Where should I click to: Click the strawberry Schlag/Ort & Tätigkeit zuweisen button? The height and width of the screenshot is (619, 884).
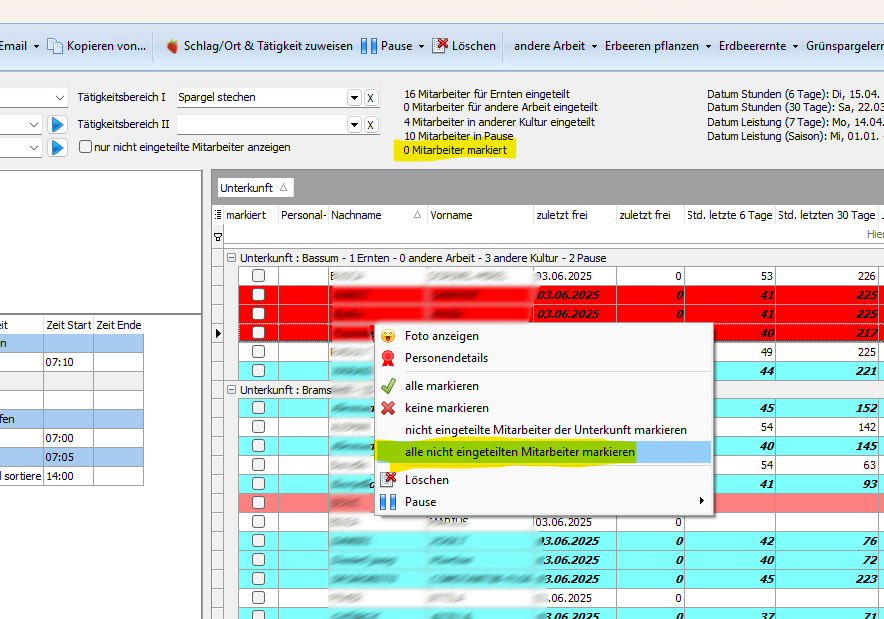click(x=259, y=46)
